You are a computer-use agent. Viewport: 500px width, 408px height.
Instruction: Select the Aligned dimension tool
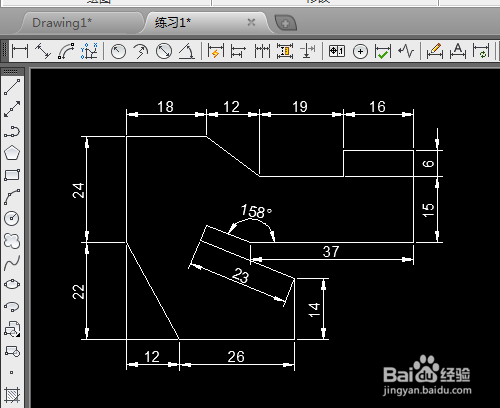43,51
